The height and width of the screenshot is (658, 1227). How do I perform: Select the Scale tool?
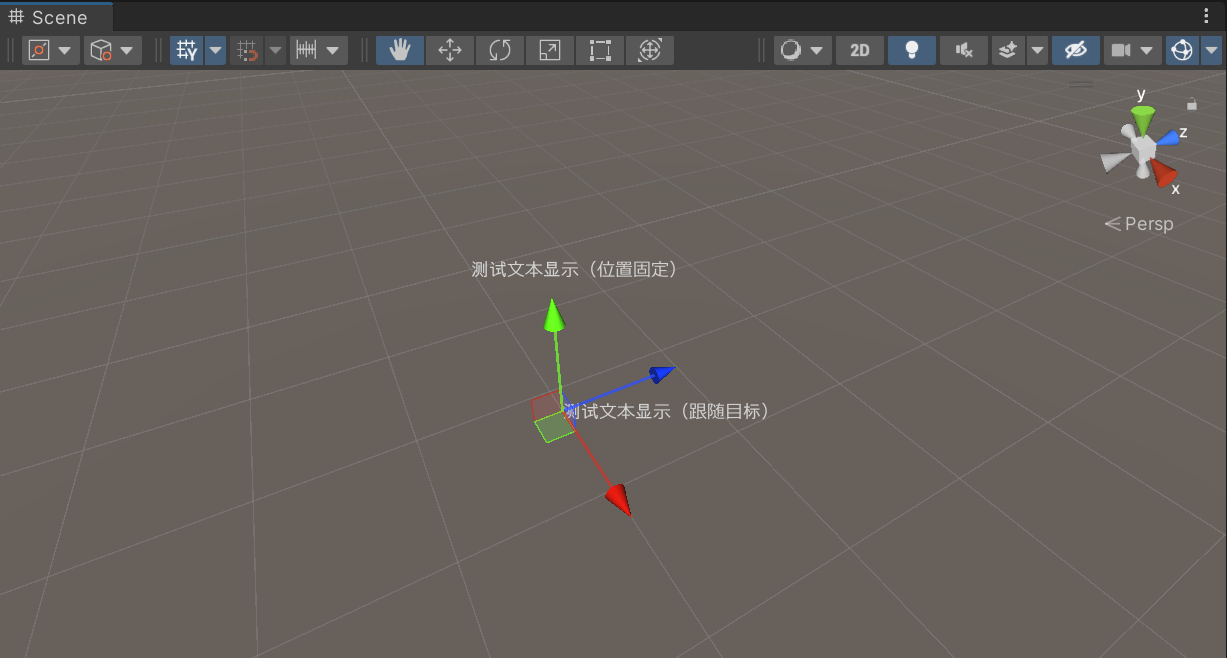pyautogui.click(x=550, y=50)
